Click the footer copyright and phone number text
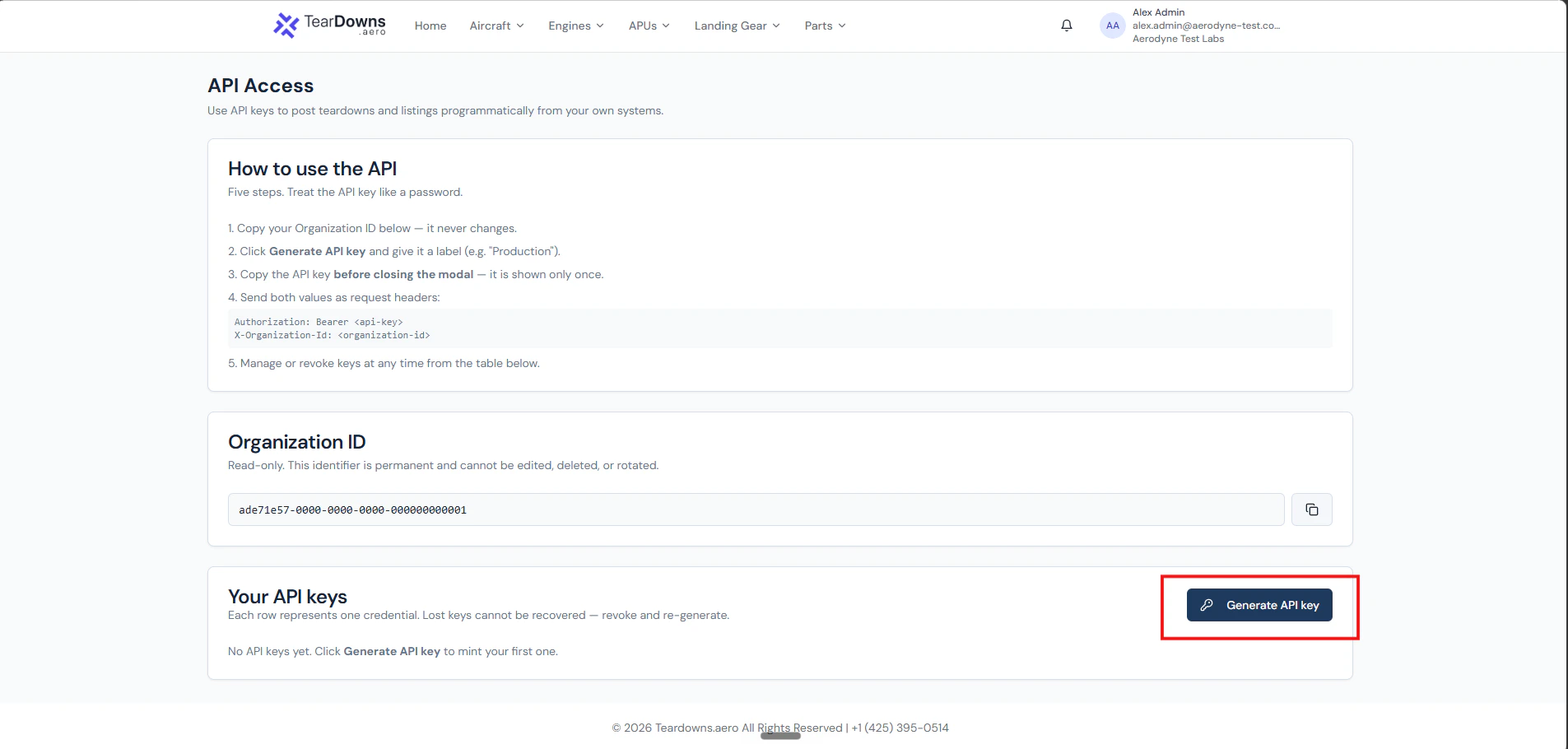1568x749 pixels. click(x=780, y=728)
